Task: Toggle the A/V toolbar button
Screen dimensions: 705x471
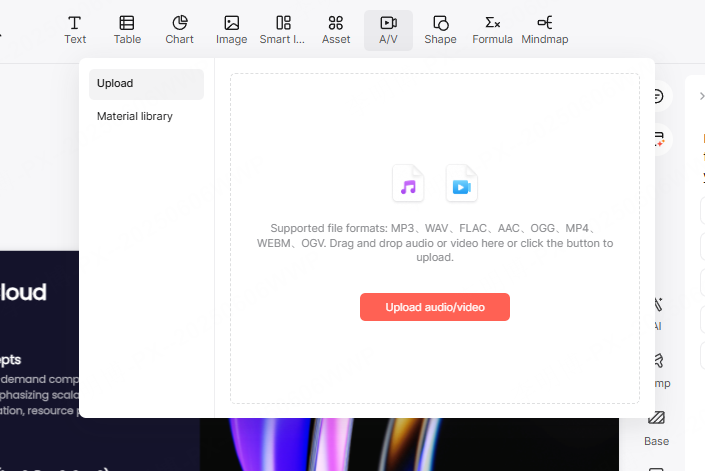Action: [x=388, y=30]
